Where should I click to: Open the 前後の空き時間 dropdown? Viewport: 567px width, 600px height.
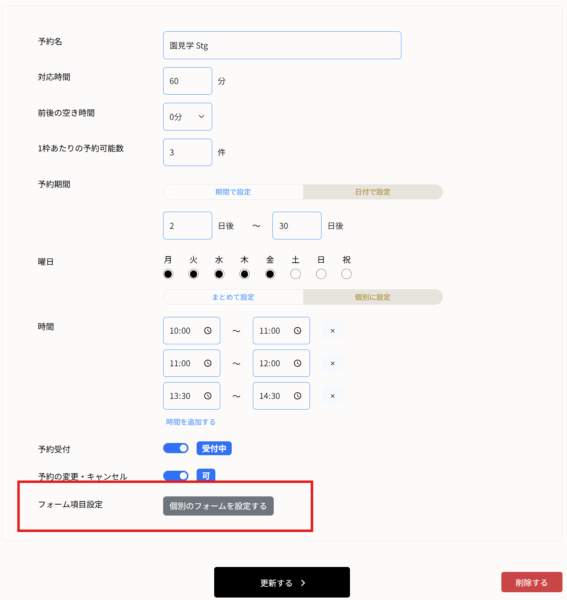coord(187,117)
